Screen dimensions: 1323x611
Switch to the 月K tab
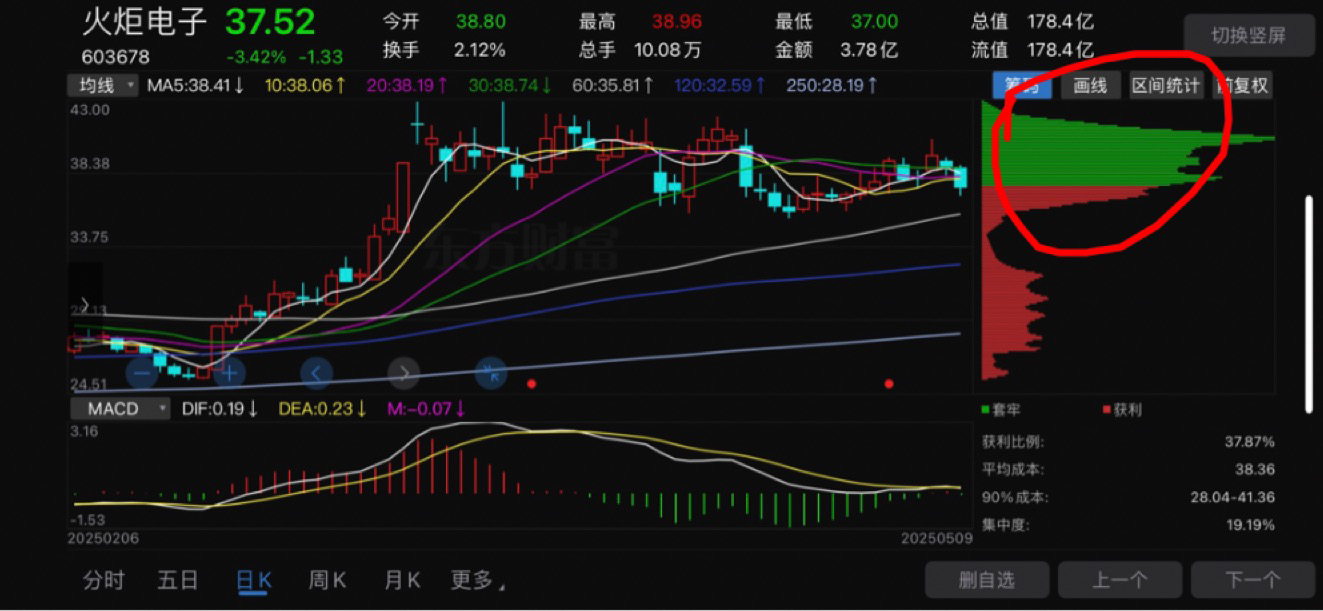click(402, 580)
